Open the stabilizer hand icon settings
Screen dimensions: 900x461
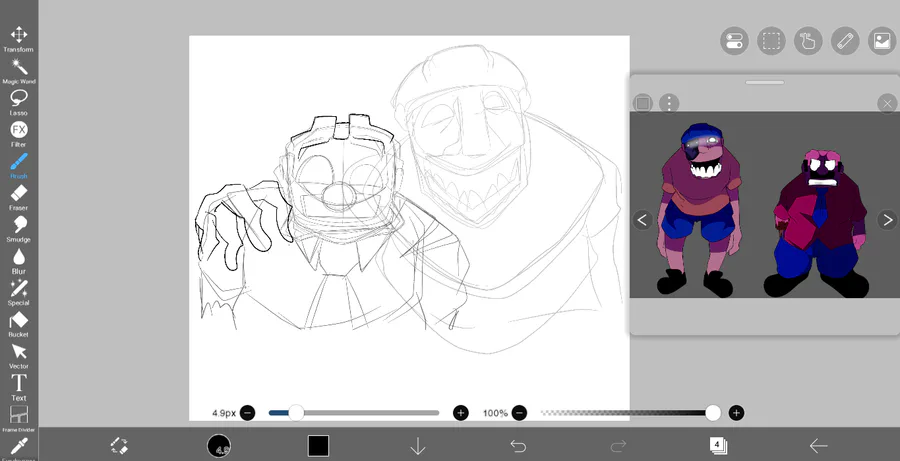tap(808, 41)
